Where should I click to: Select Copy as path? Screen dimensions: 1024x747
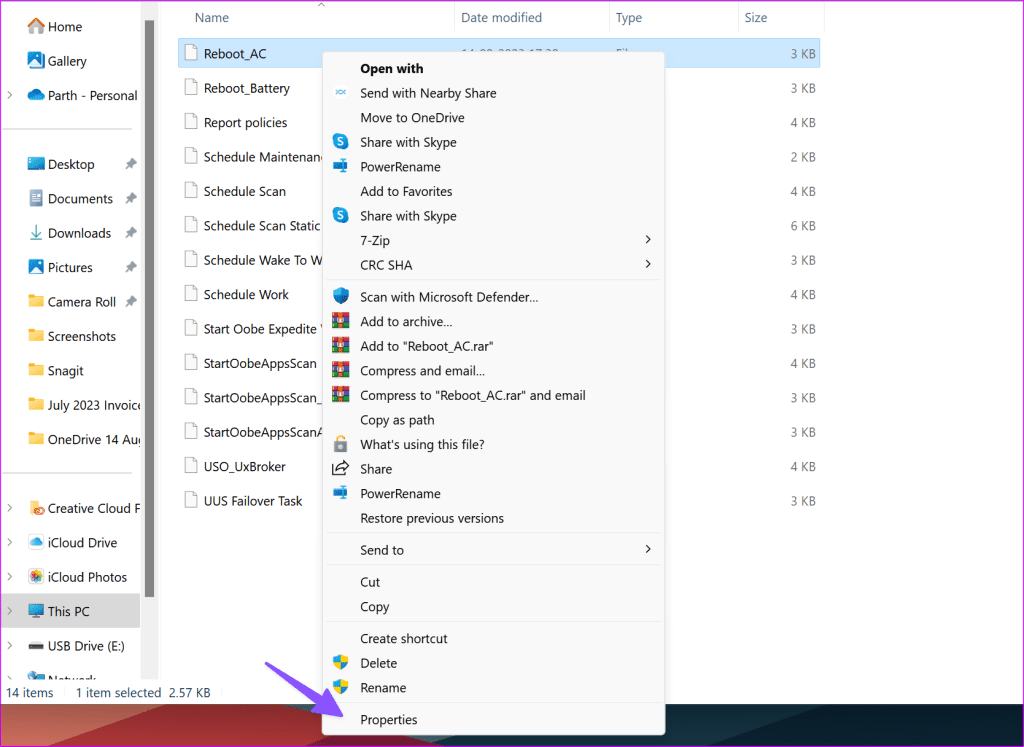tap(397, 420)
